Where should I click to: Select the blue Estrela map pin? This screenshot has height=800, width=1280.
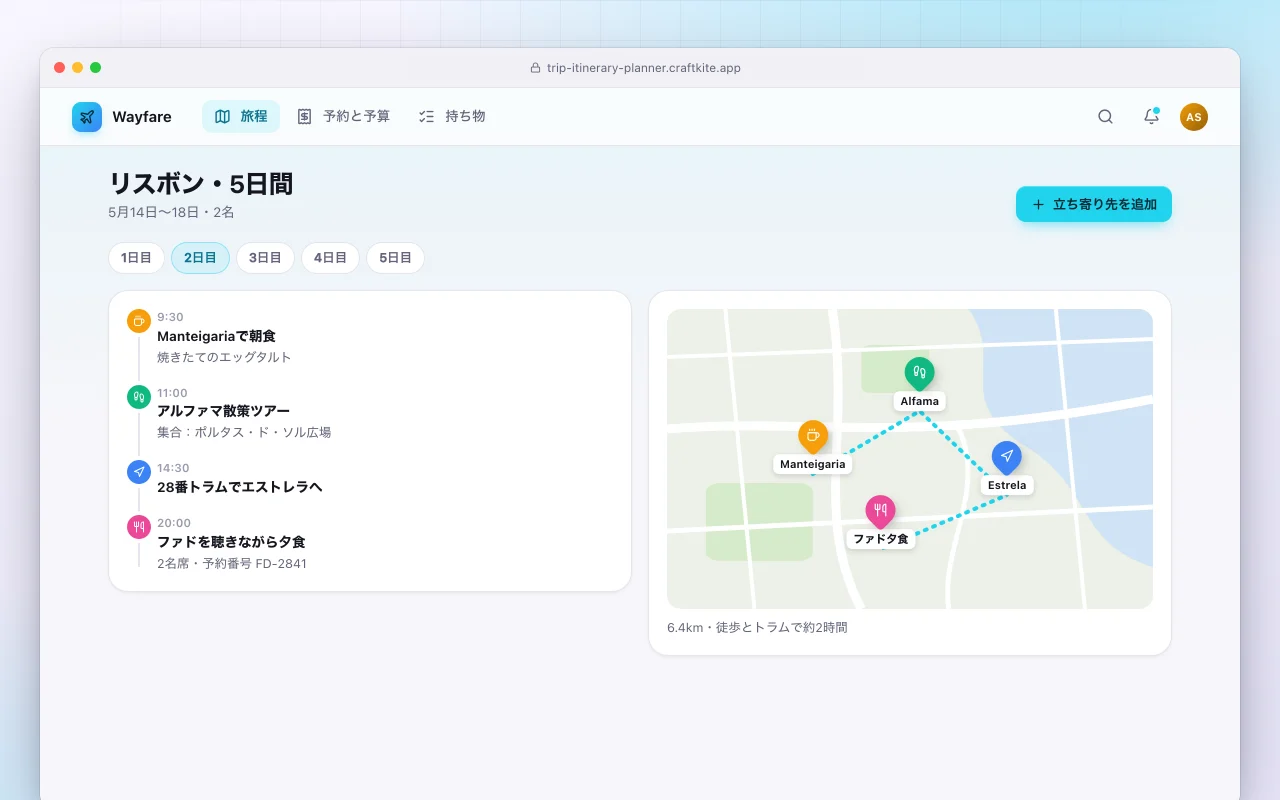click(1006, 458)
